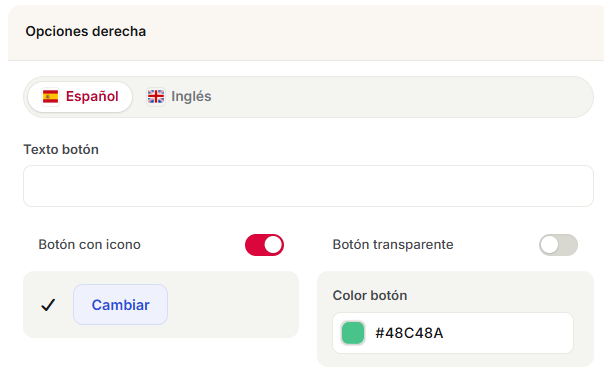The image size is (604, 390).
Task: Enable the Botón transparente toggle
Action: [558, 245]
